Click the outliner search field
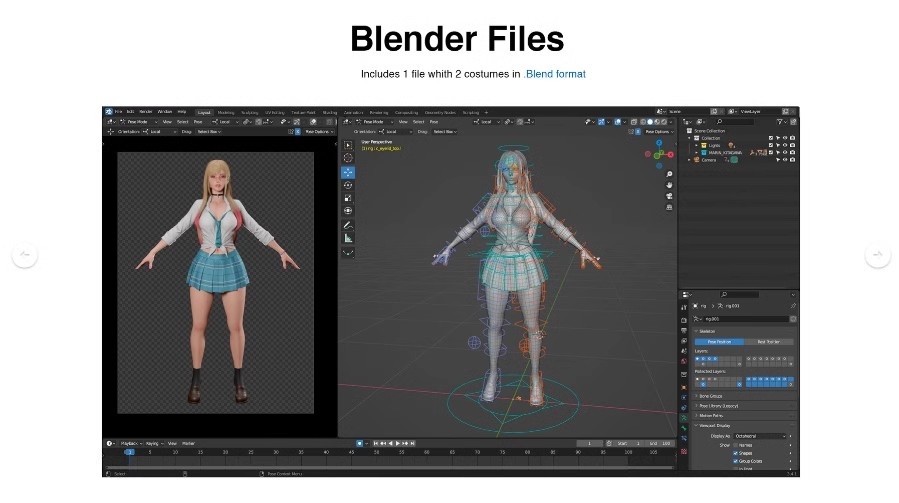Image resolution: width=899 pixels, height=503 pixels. pyautogui.click(x=734, y=122)
